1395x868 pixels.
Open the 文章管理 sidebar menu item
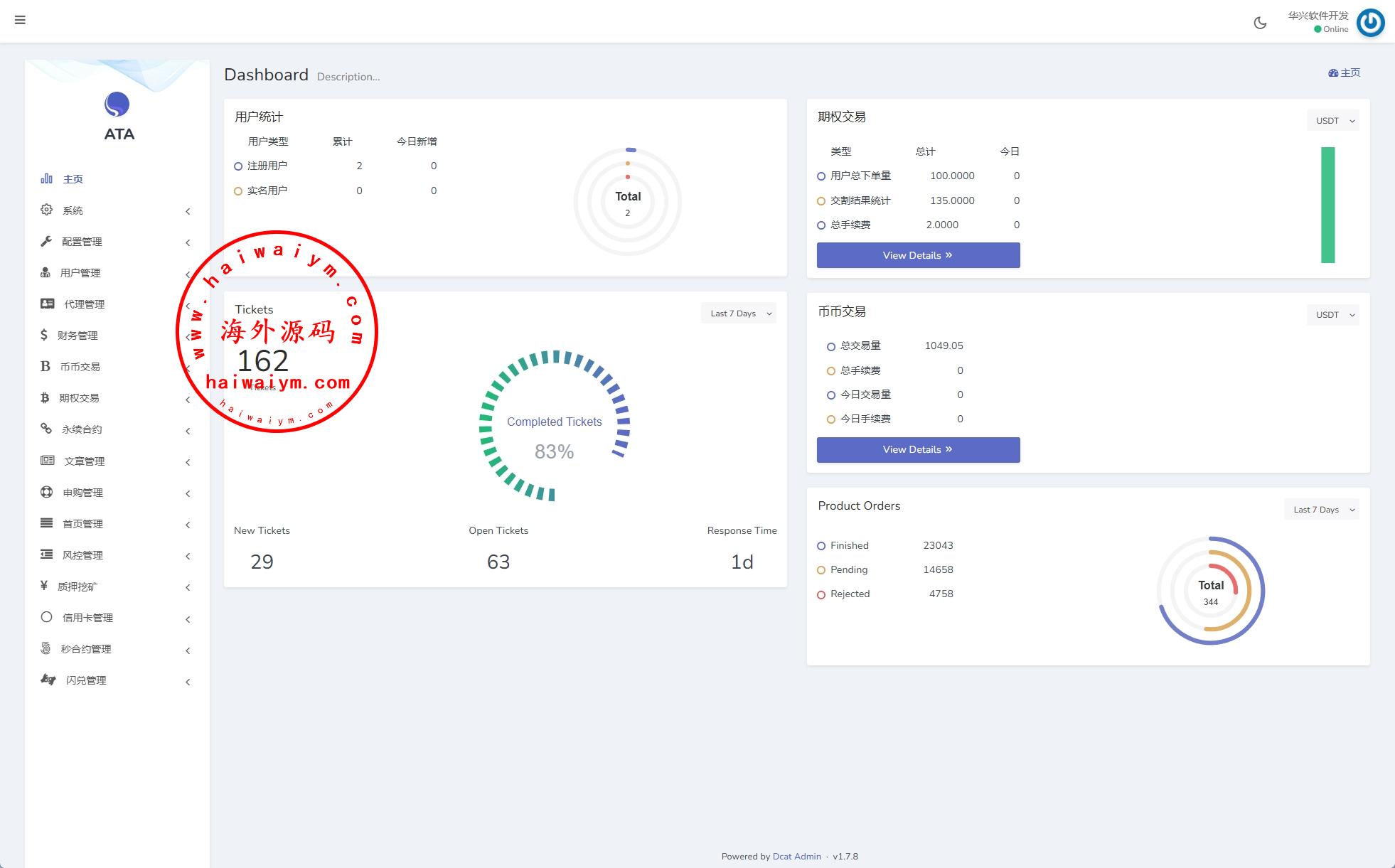pos(84,461)
